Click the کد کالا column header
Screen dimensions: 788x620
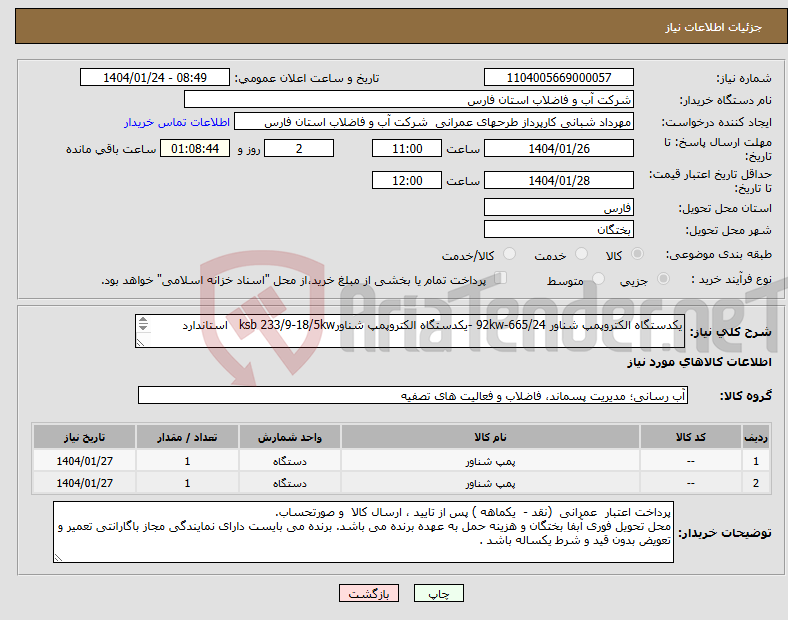(691, 437)
